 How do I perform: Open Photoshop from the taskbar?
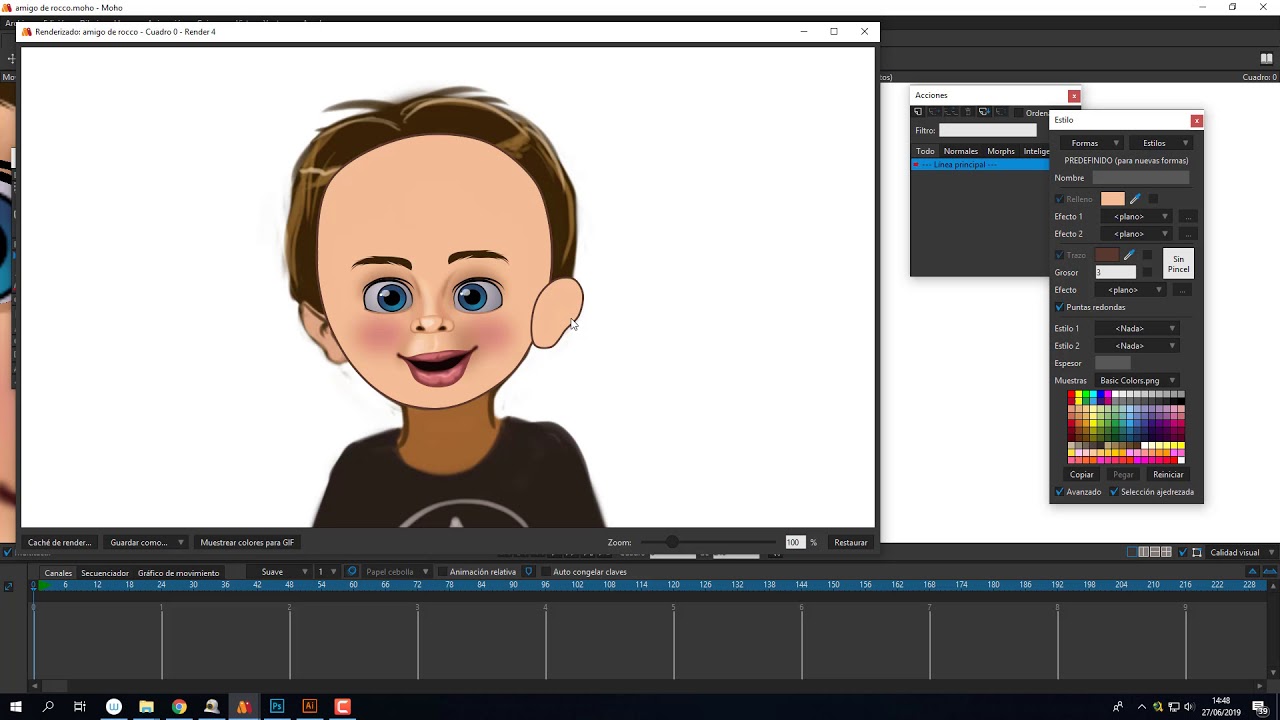point(277,706)
